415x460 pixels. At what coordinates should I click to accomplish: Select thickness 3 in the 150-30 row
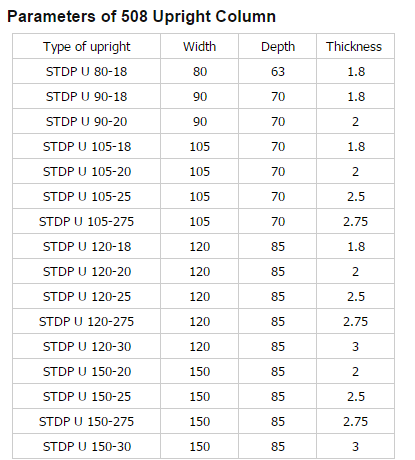(356, 446)
